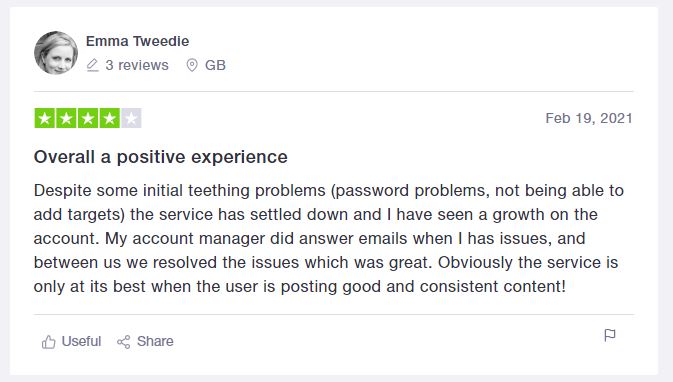This screenshot has height=382, width=673.
Task: Click the Share button label
Action: click(155, 341)
